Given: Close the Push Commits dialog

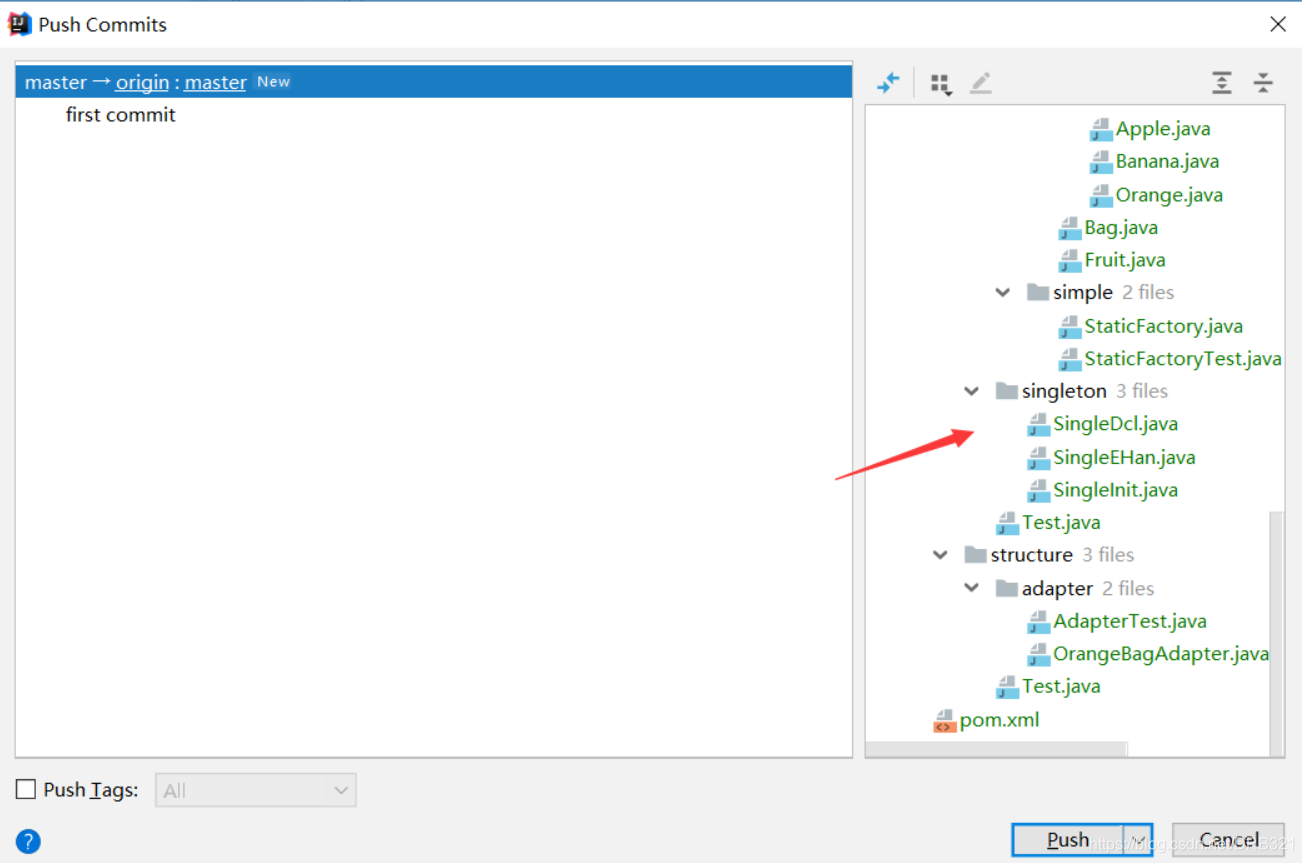Looking at the screenshot, I should point(1278,24).
